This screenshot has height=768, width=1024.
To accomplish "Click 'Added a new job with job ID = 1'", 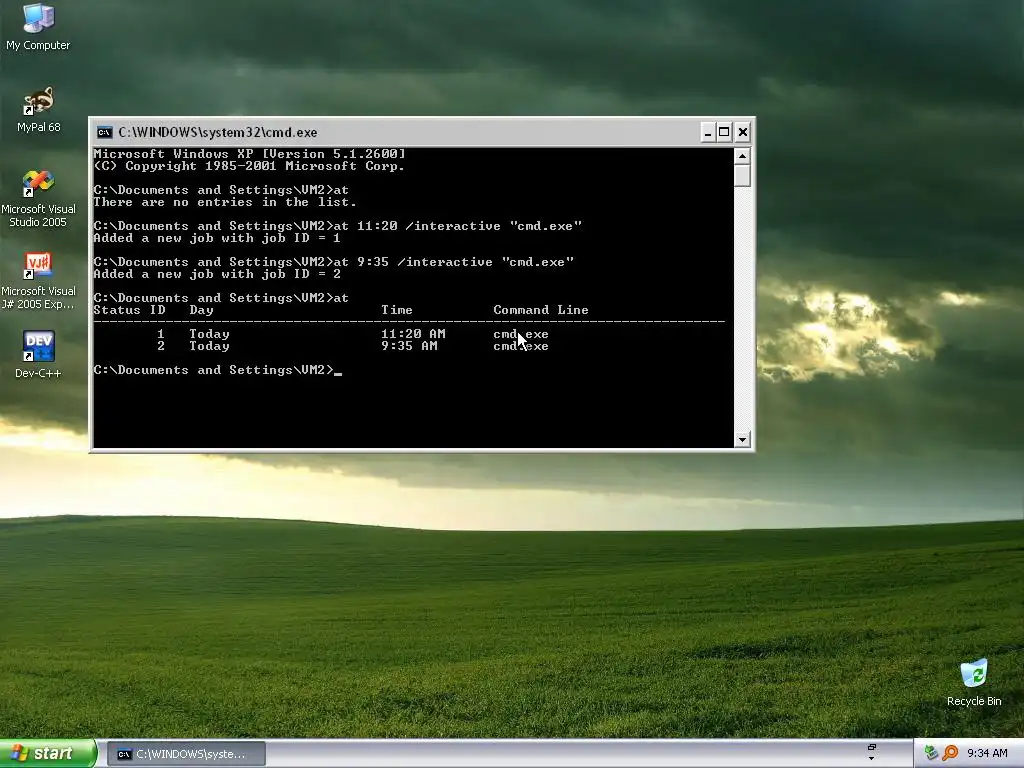I will 217,238.
